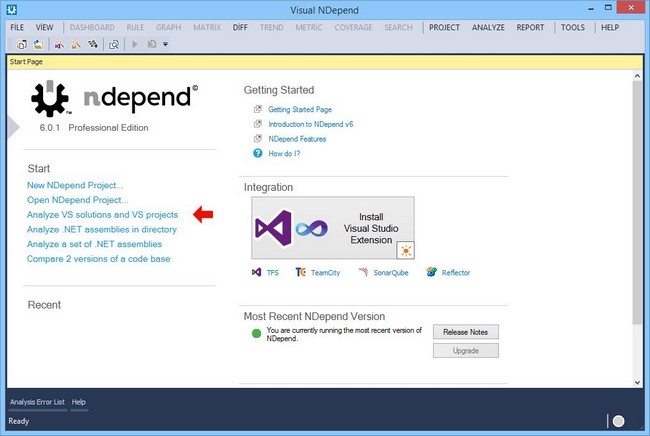Click the SonarQube icon
Viewport: 650px width, 436px height.
point(363,272)
